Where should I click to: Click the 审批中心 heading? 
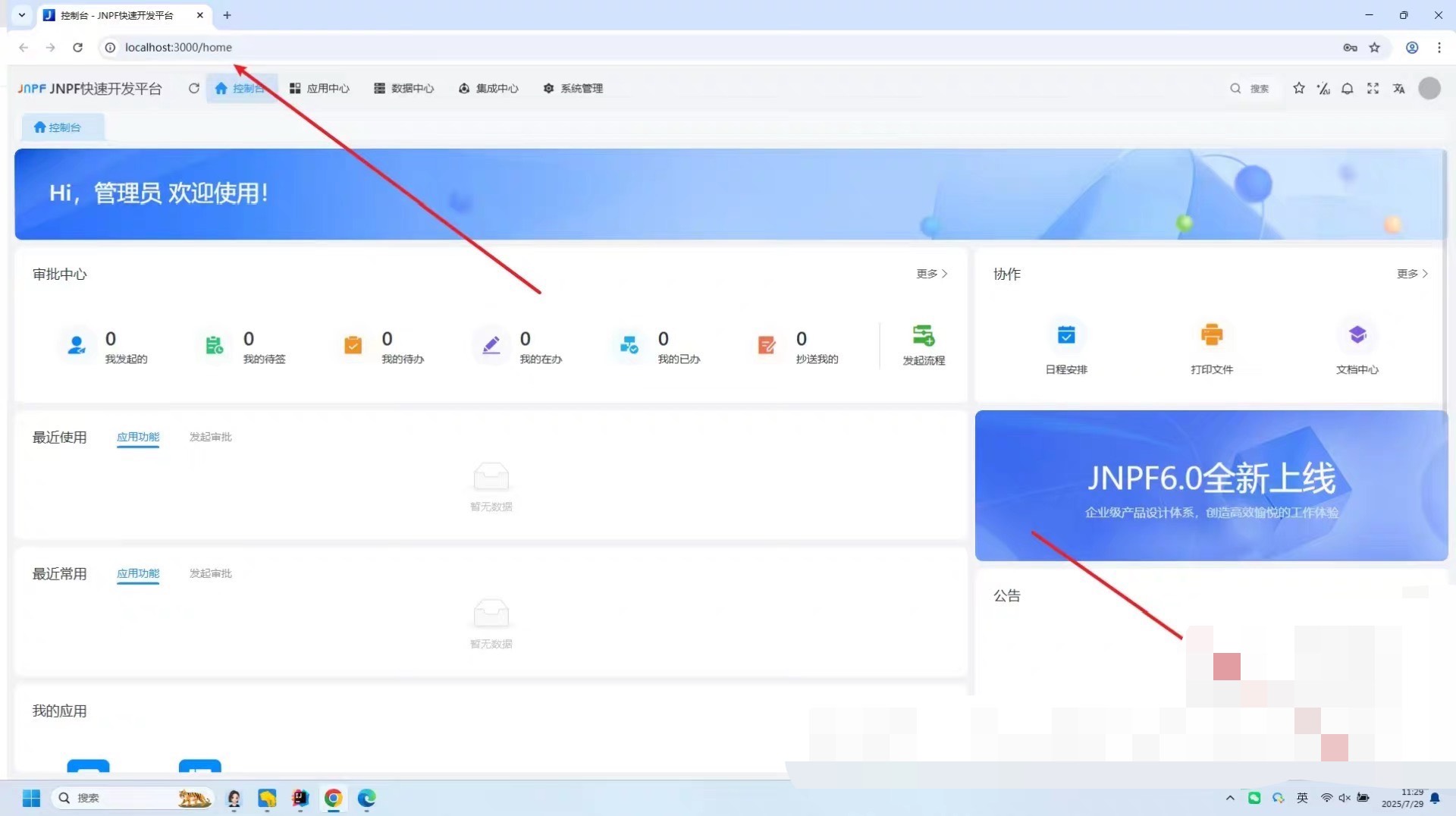(60, 274)
